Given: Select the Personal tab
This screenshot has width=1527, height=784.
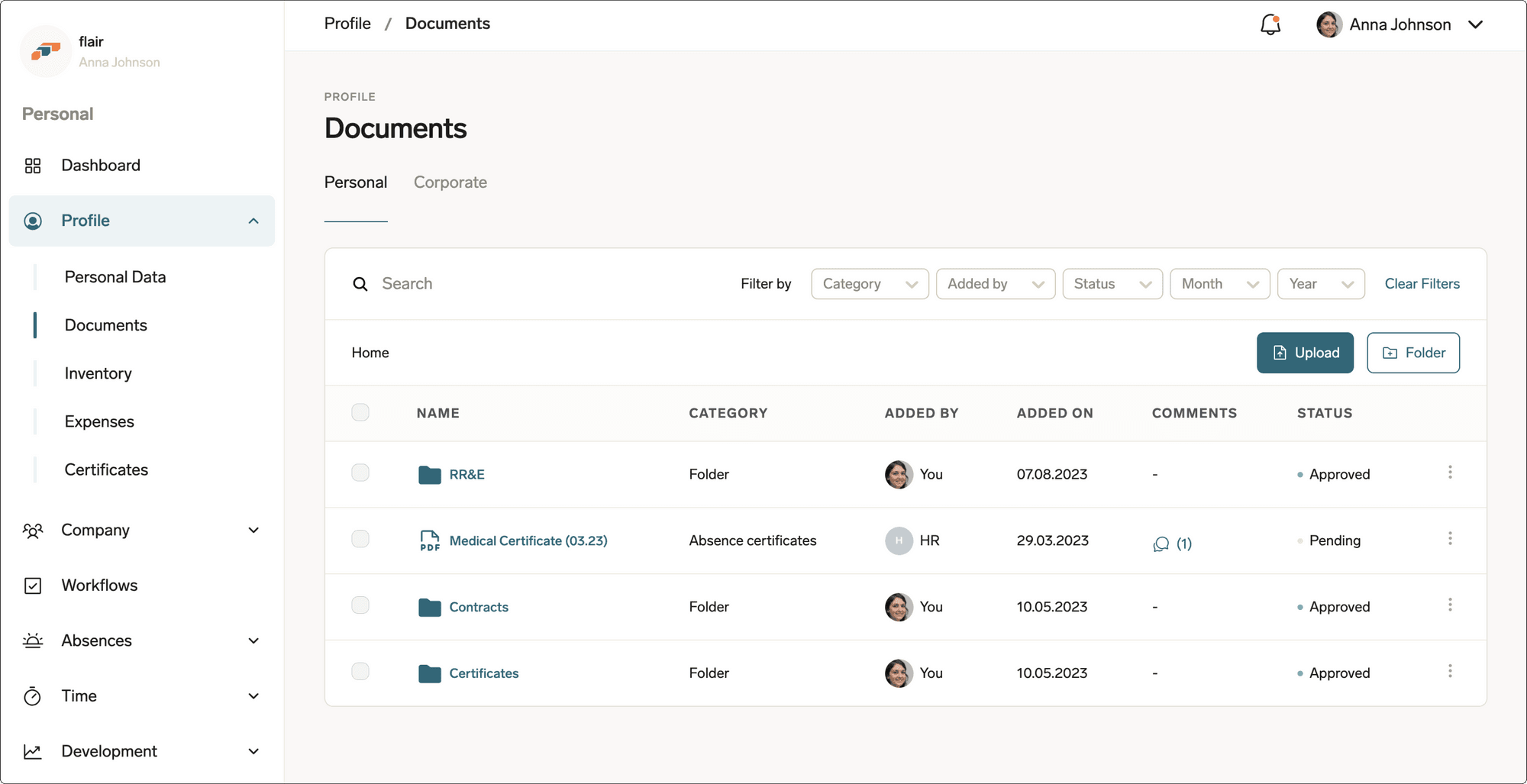Looking at the screenshot, I should coord(356,182).
